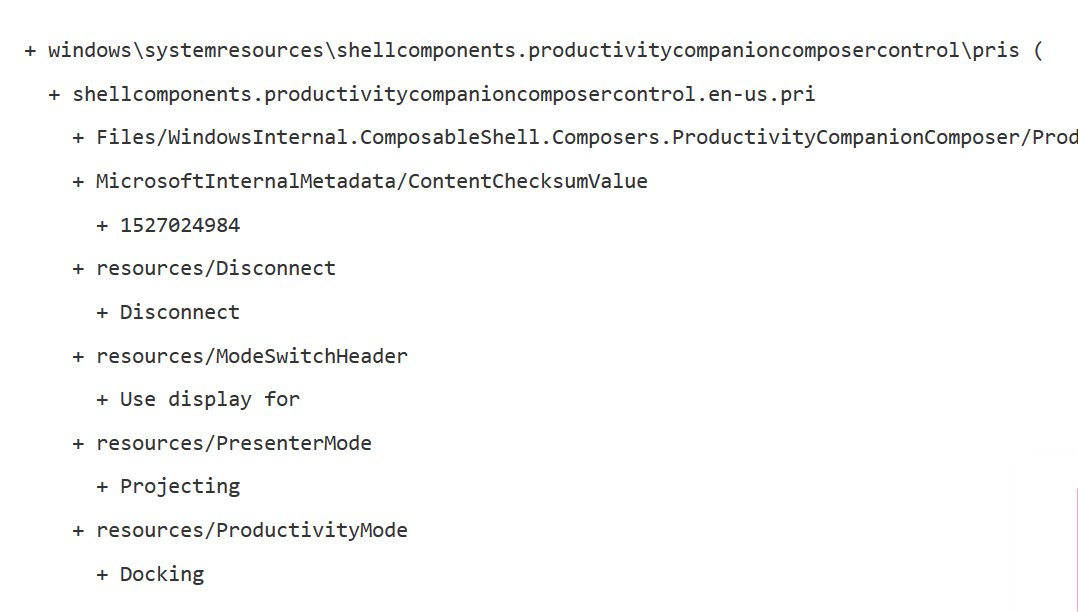Screen dimensions: 1078x612
Task: Select the resources/ProductivityMode key text
Action: [x=252, y=530]
